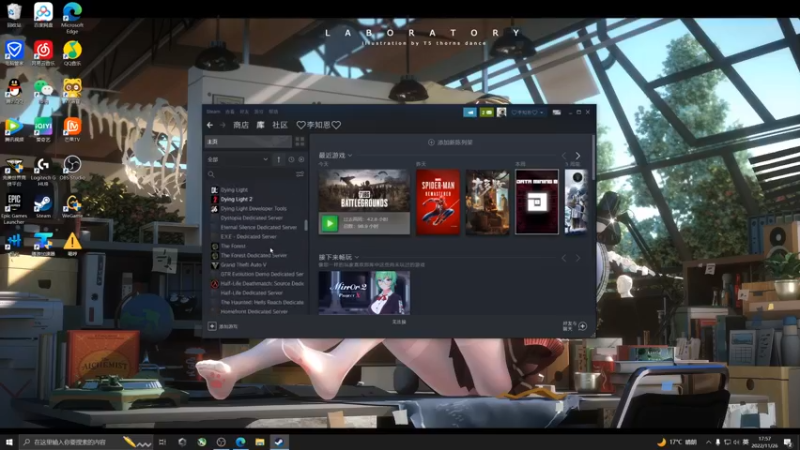Open the Recycle Bin desktop icon
800x450 pixels.
coord(14,15)
